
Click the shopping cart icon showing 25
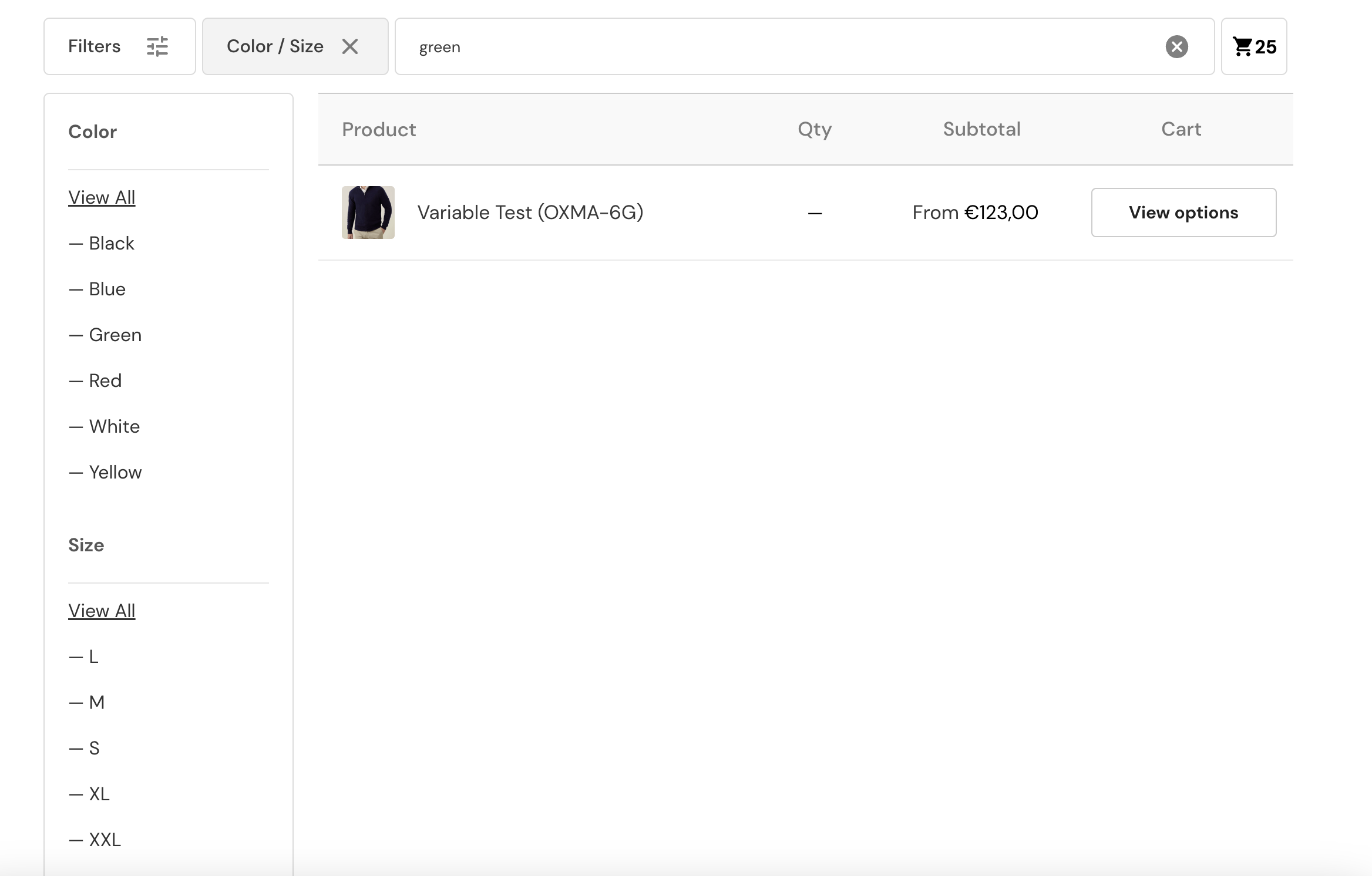1254,46
